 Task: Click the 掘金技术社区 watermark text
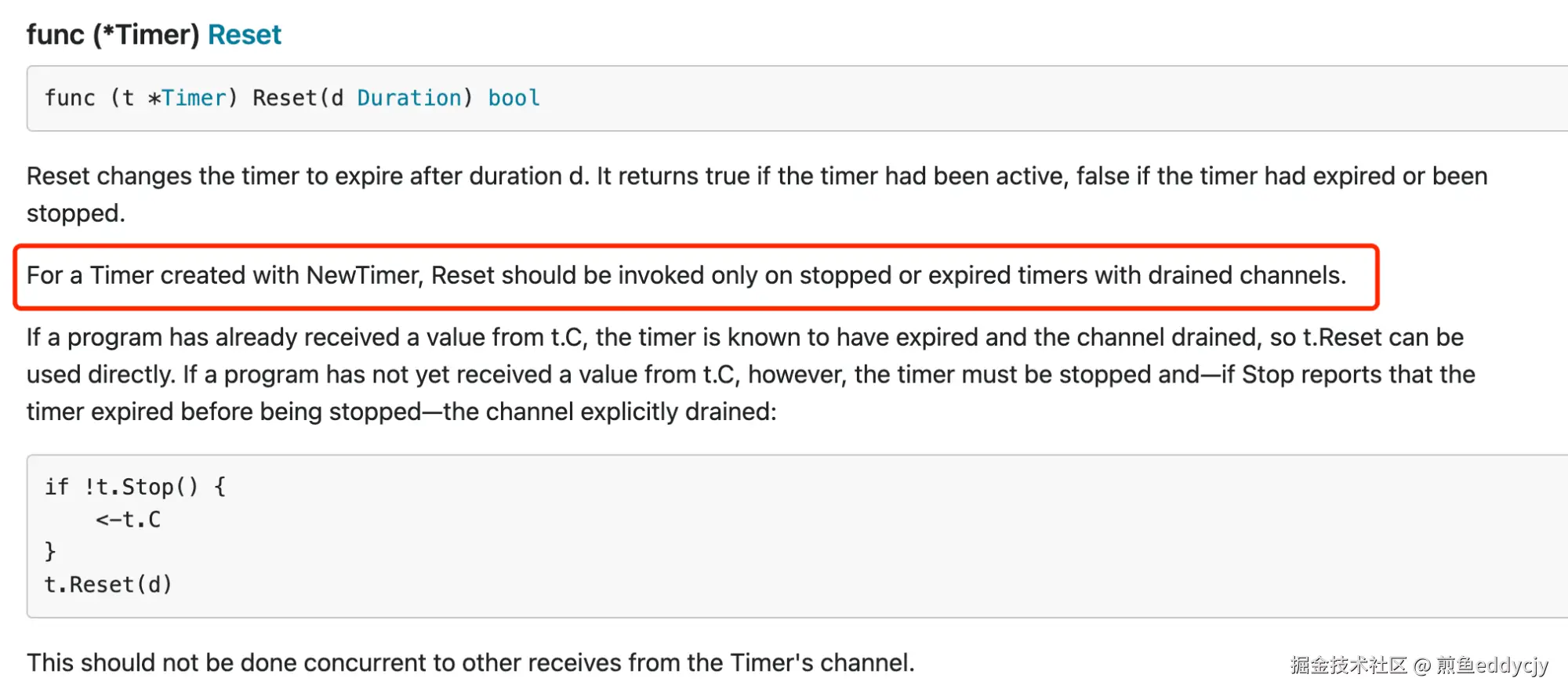pyautogui.click(x=1348, y=665)
